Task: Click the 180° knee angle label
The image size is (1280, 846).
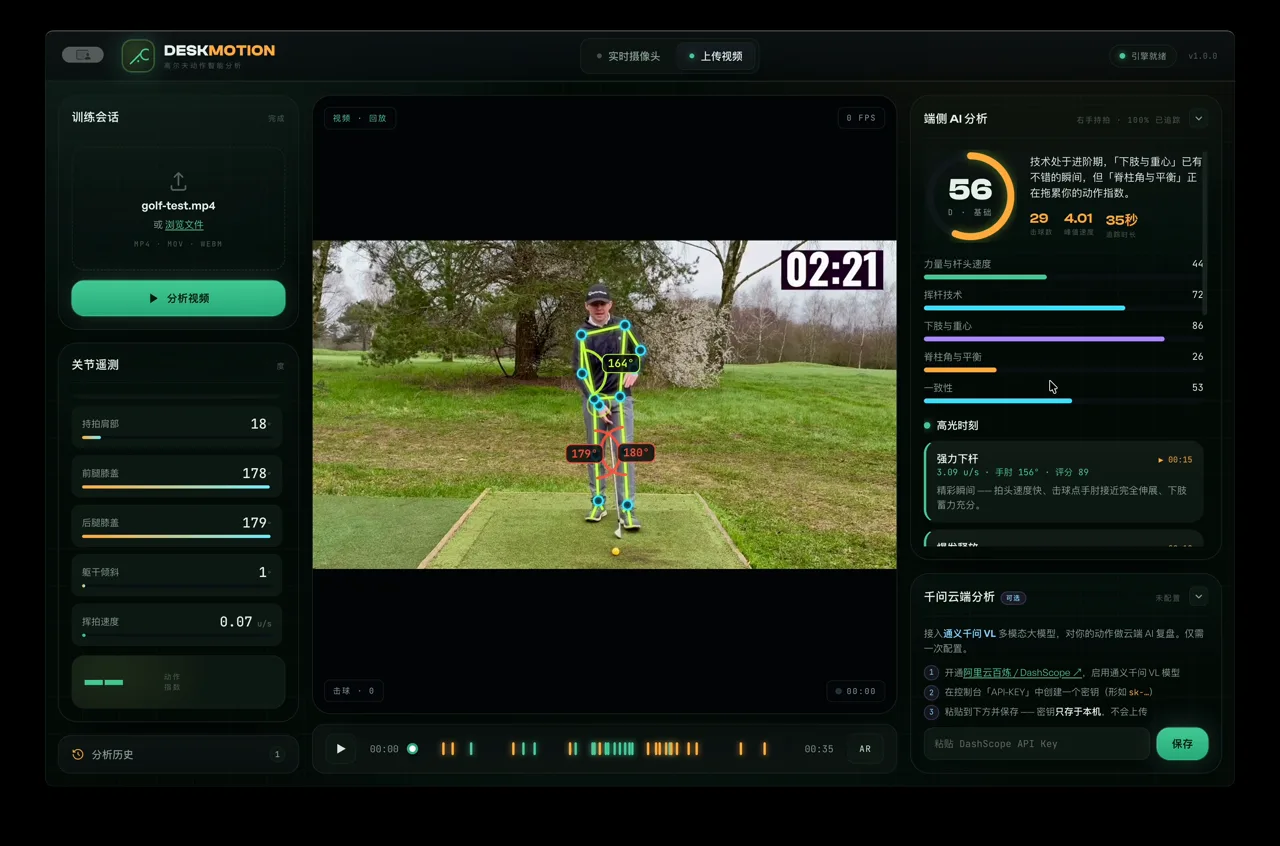Action: click(635, 453)
